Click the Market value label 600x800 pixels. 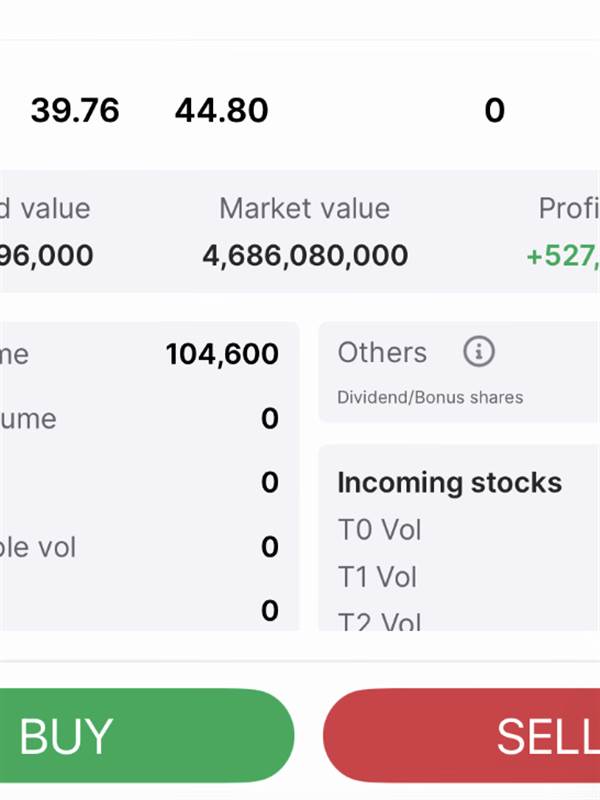coord(304,209)
